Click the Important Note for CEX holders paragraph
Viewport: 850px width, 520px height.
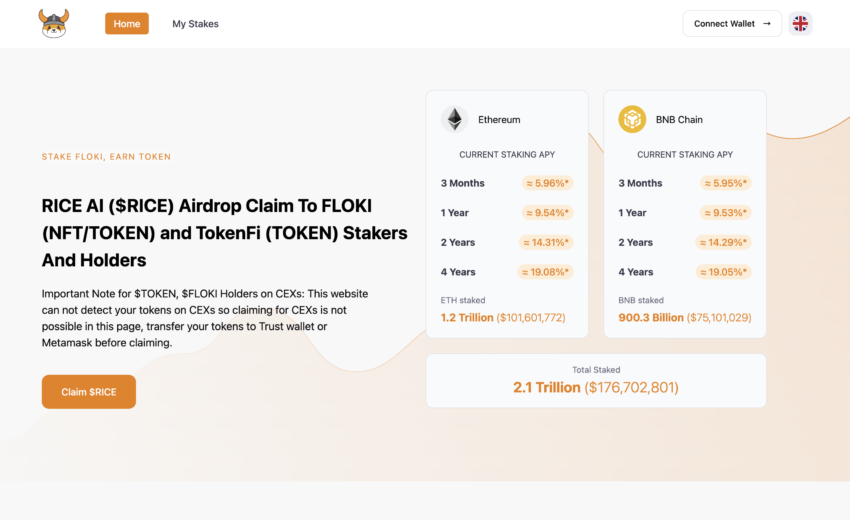(205, 318)
